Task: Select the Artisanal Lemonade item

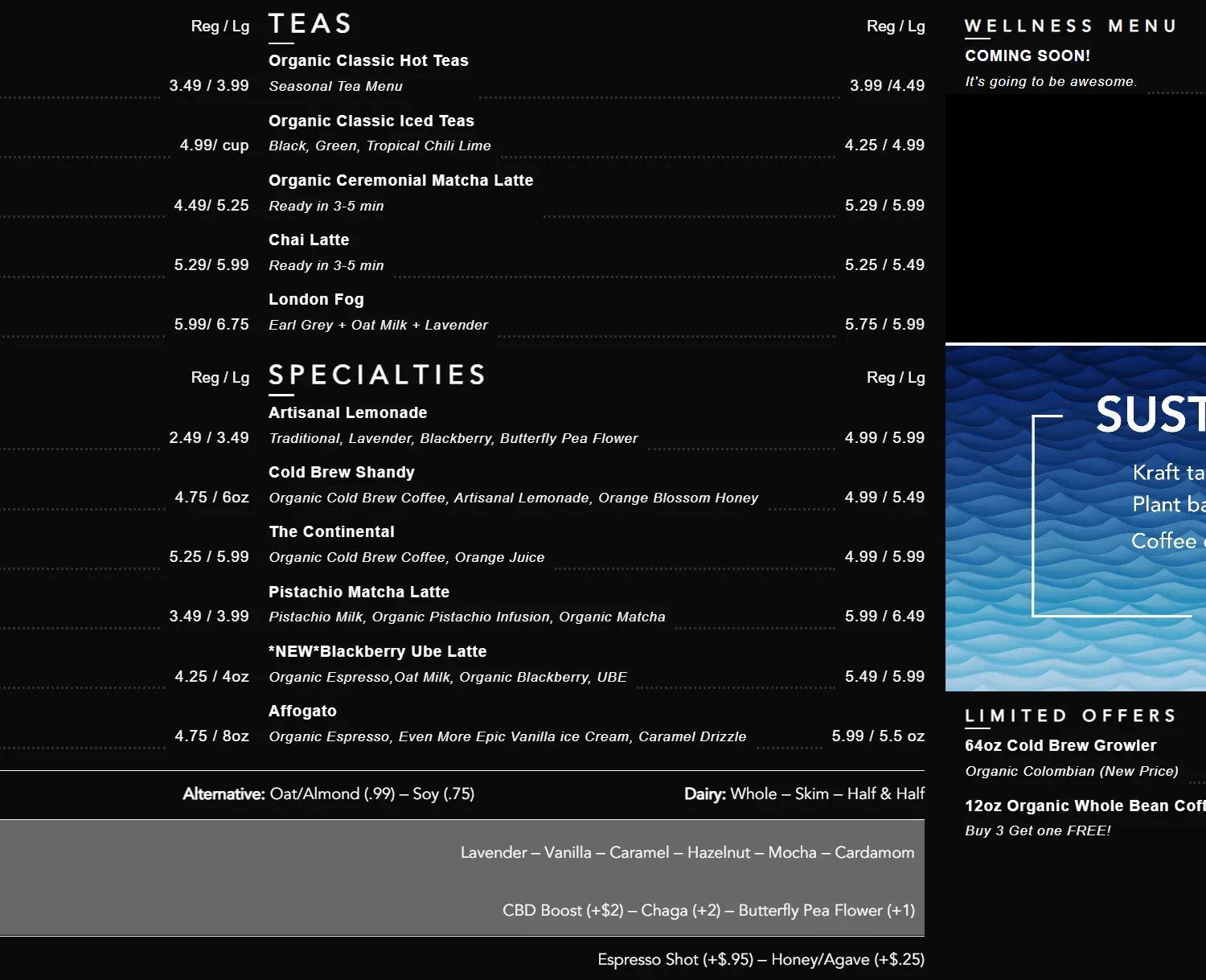Action: point(348,412)
